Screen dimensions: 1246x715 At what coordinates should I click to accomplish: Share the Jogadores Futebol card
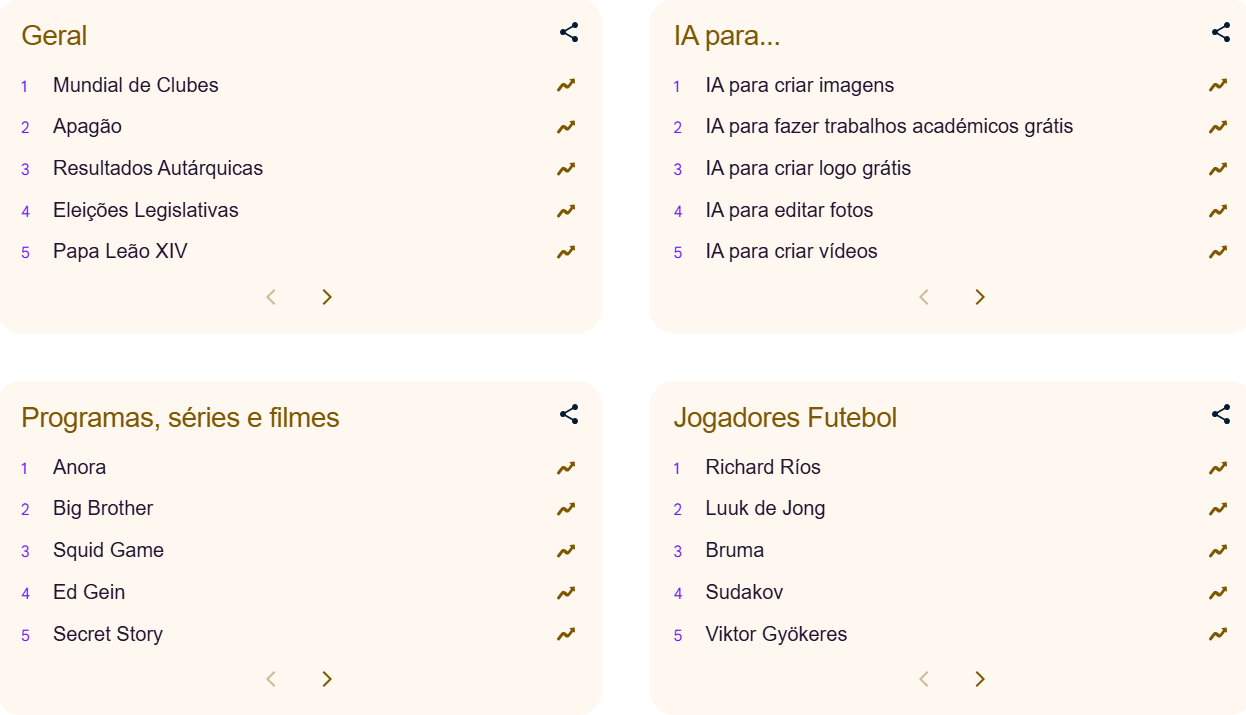(x=1221, y=414)
